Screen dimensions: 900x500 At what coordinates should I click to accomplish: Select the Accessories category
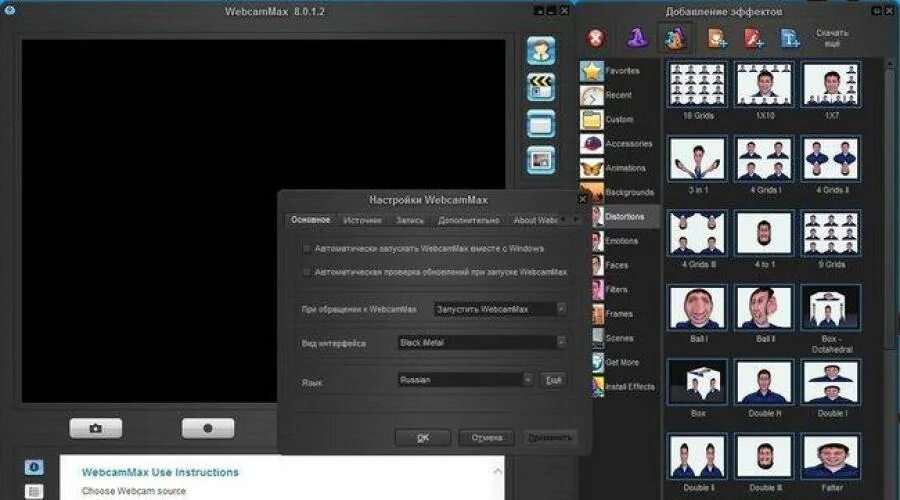(x=619, y=144)
